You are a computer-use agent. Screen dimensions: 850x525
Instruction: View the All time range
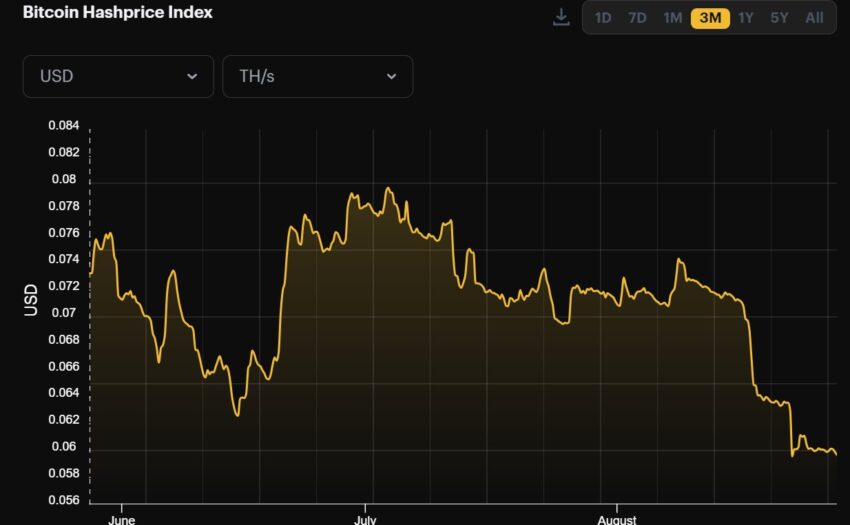pyautogui.click(x=815, y=18)
